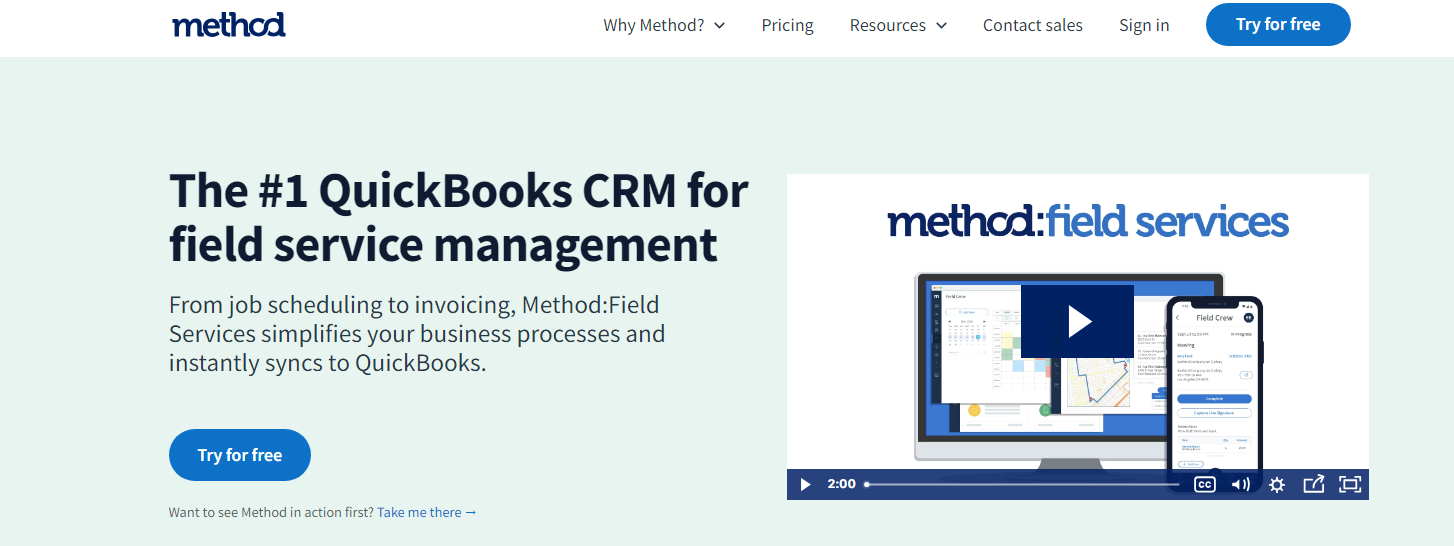Expand the Why Method? menu
Screen dimensions: 1454x546
point(664,25)
